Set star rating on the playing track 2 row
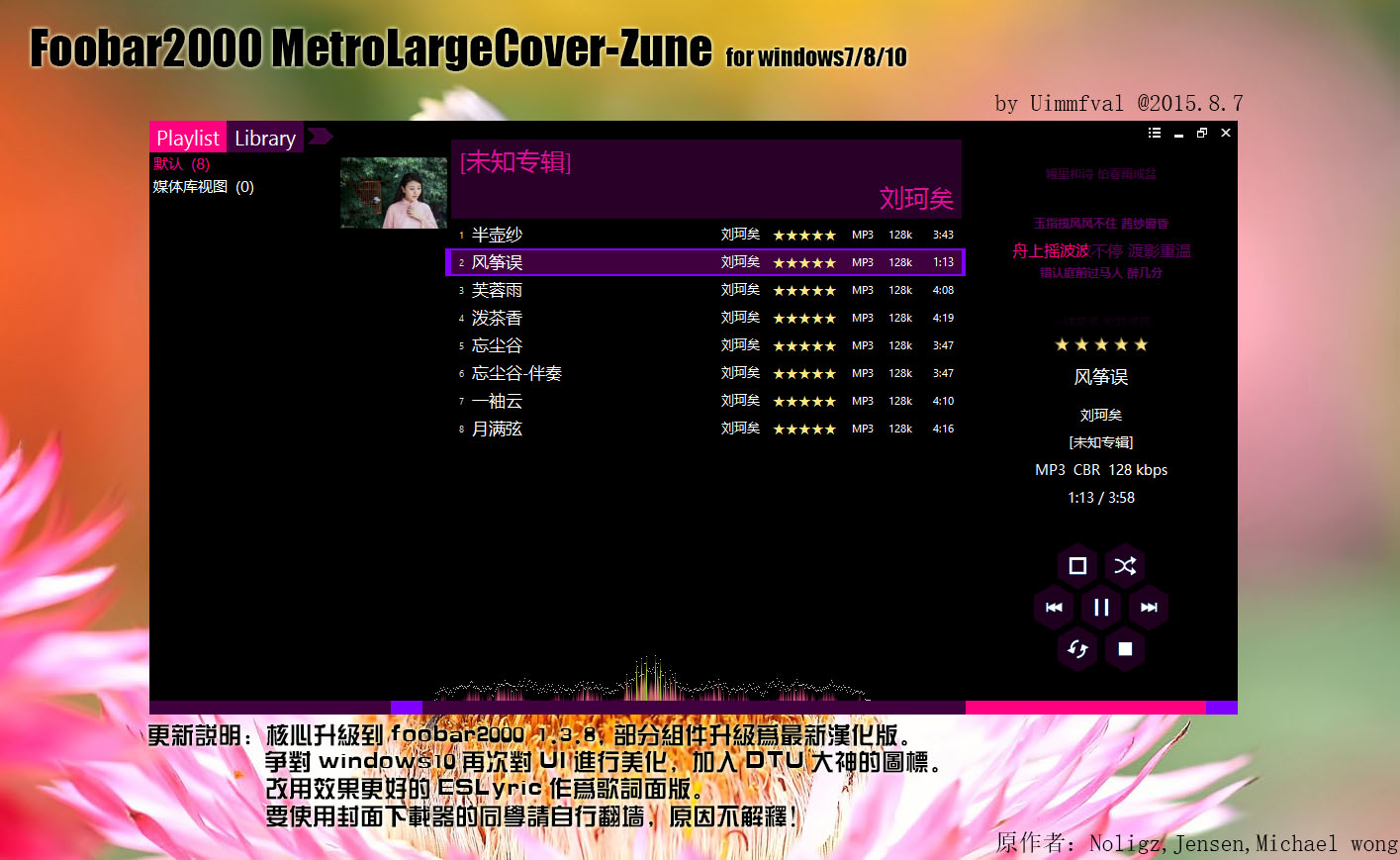This screenshot has width=1400, height=860. [804, 263]
